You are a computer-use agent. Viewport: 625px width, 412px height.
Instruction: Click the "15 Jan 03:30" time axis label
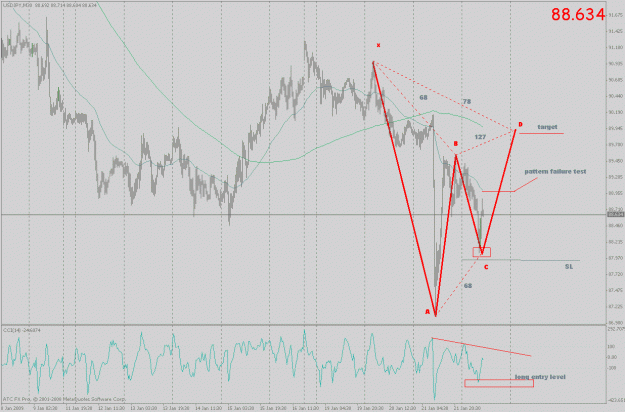(x=241, y=408)
